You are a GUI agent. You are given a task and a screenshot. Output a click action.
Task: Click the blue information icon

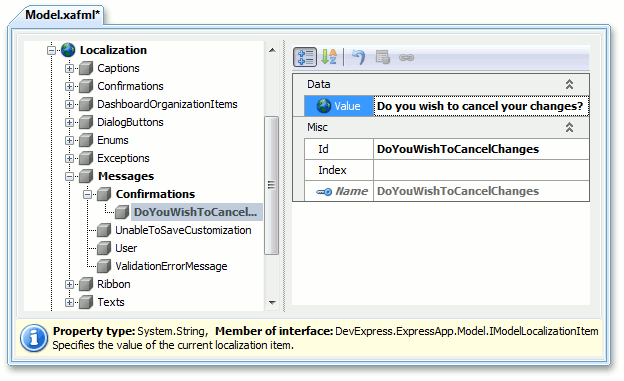tap(34, 338)
